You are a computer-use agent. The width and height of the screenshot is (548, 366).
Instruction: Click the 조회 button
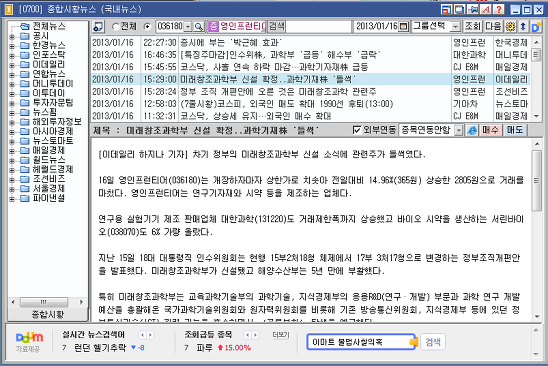(473, 27)
